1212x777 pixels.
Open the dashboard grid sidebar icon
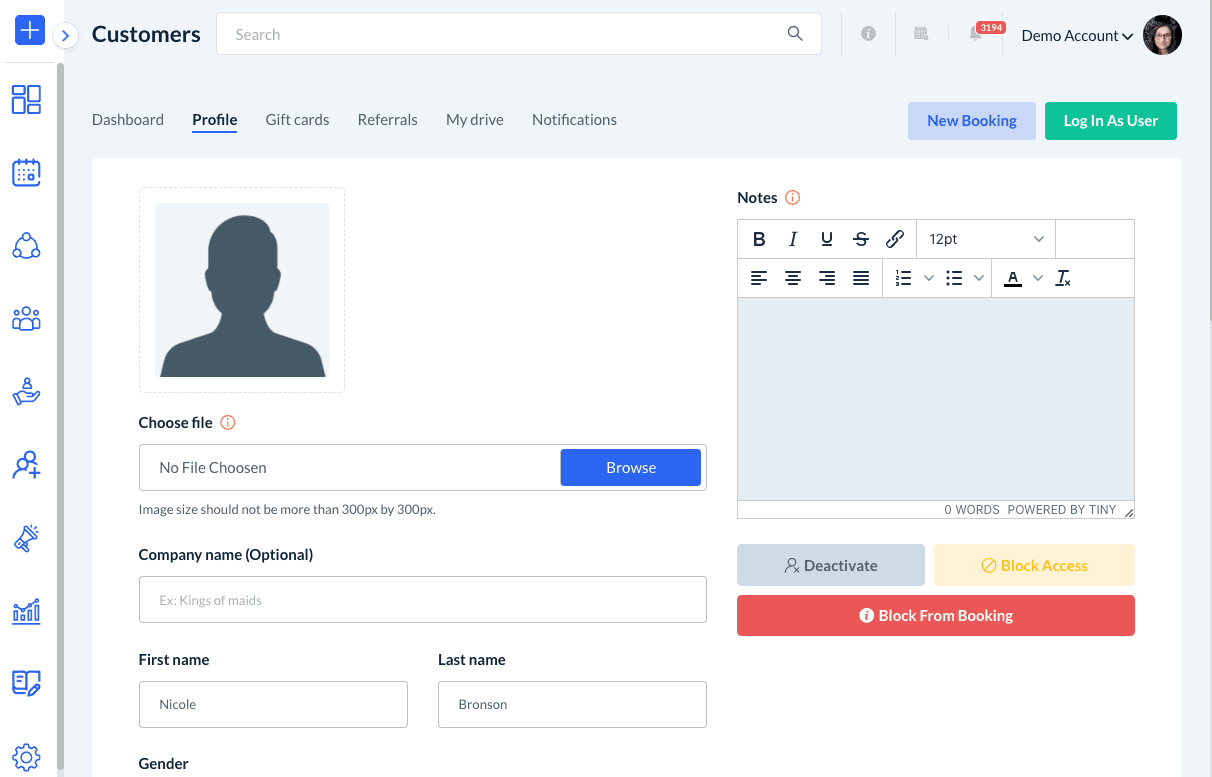click(26, 99)
